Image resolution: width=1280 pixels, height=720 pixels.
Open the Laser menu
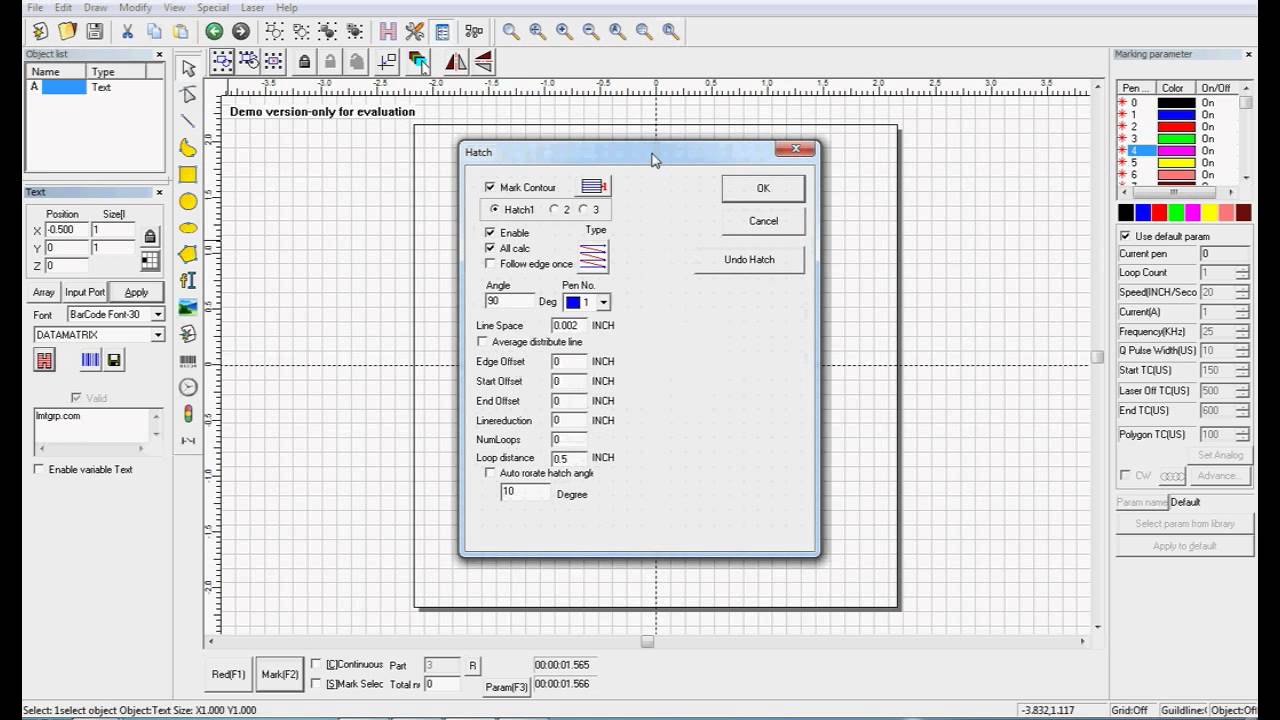pos(252,8)
